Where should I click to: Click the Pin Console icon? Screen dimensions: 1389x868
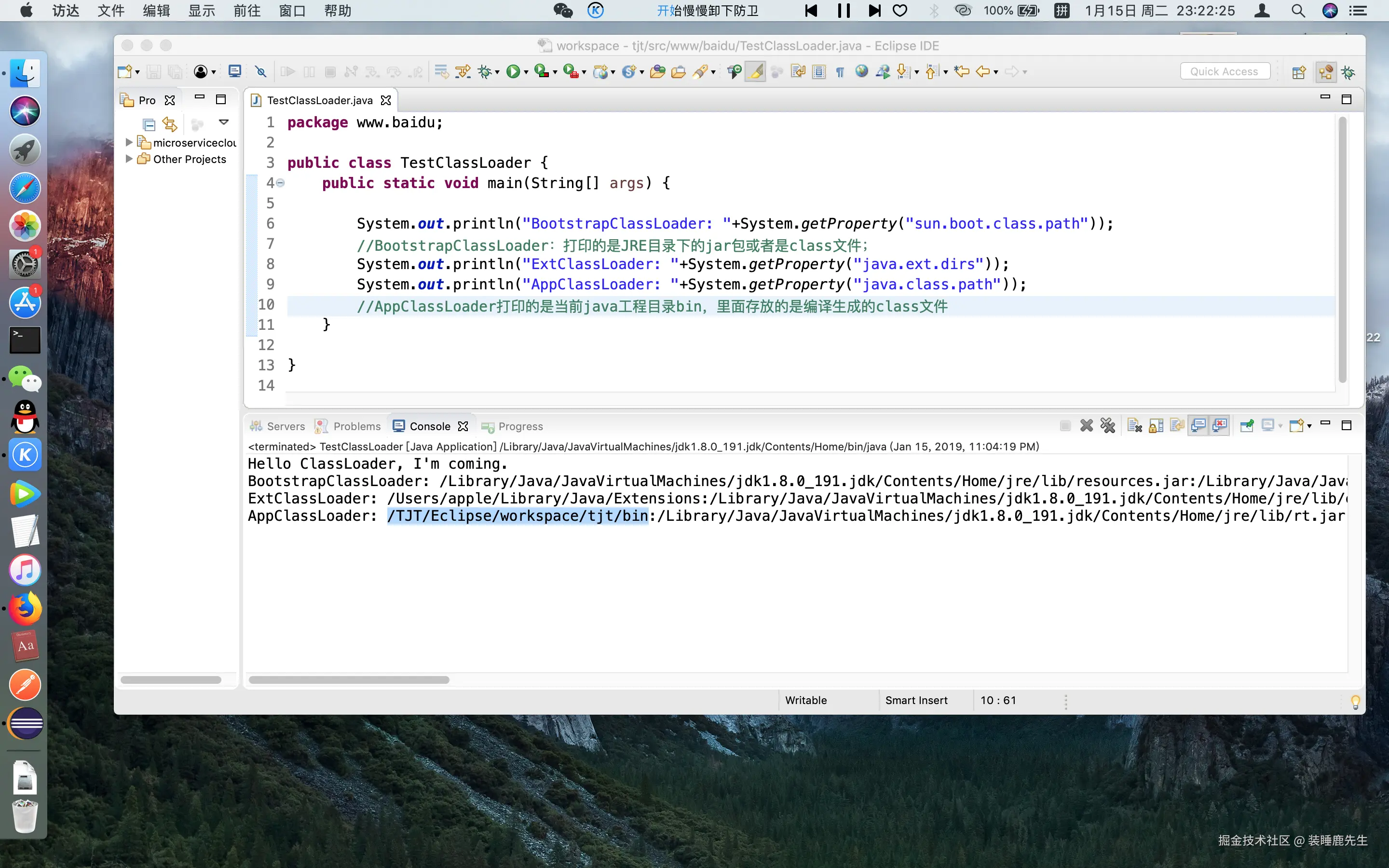pyautogui.click(x=1246, y=426)
